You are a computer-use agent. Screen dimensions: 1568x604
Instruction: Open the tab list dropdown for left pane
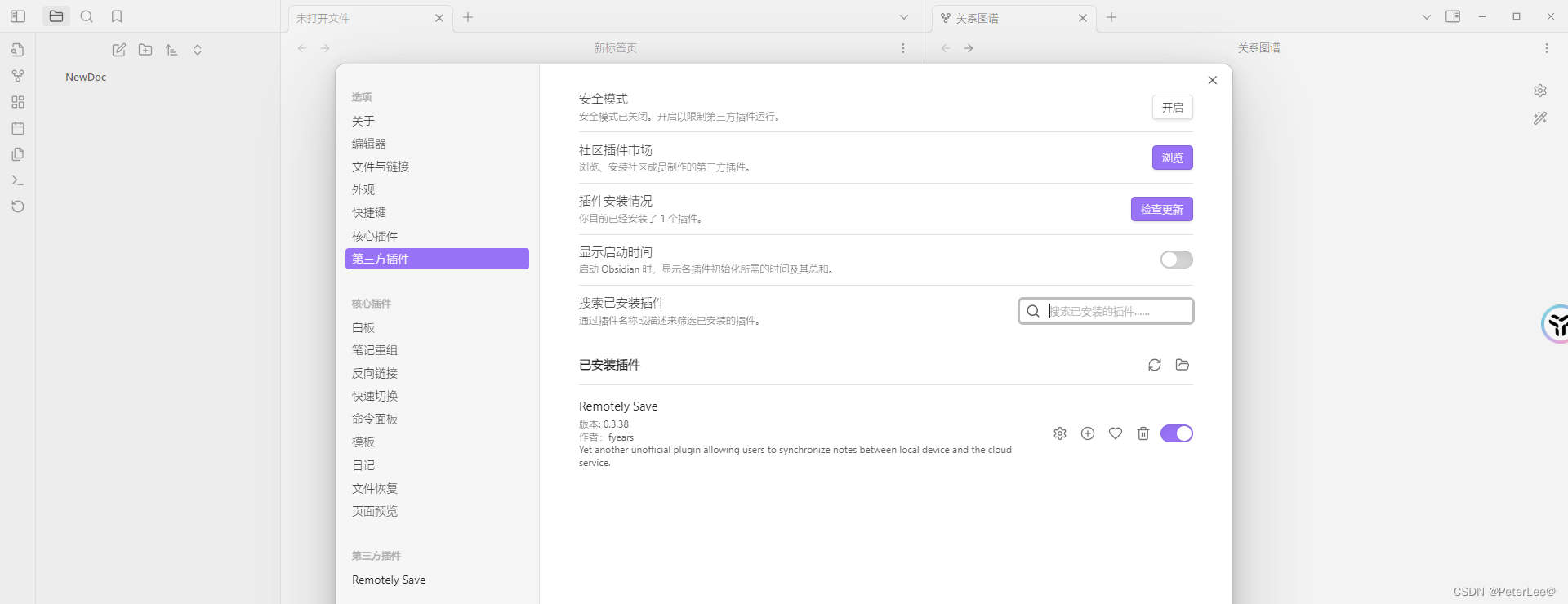click(904, 17)
